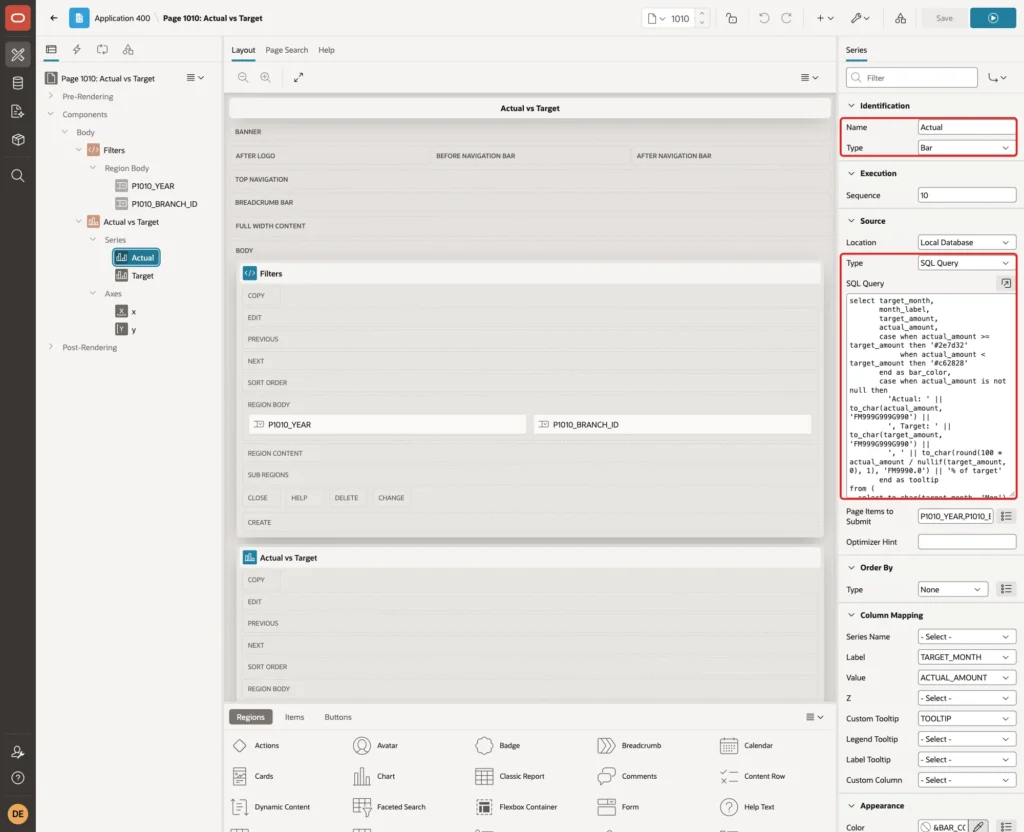Open the help question mark icon
Screen dimensions: 1024x832
(x=18, y=778)
